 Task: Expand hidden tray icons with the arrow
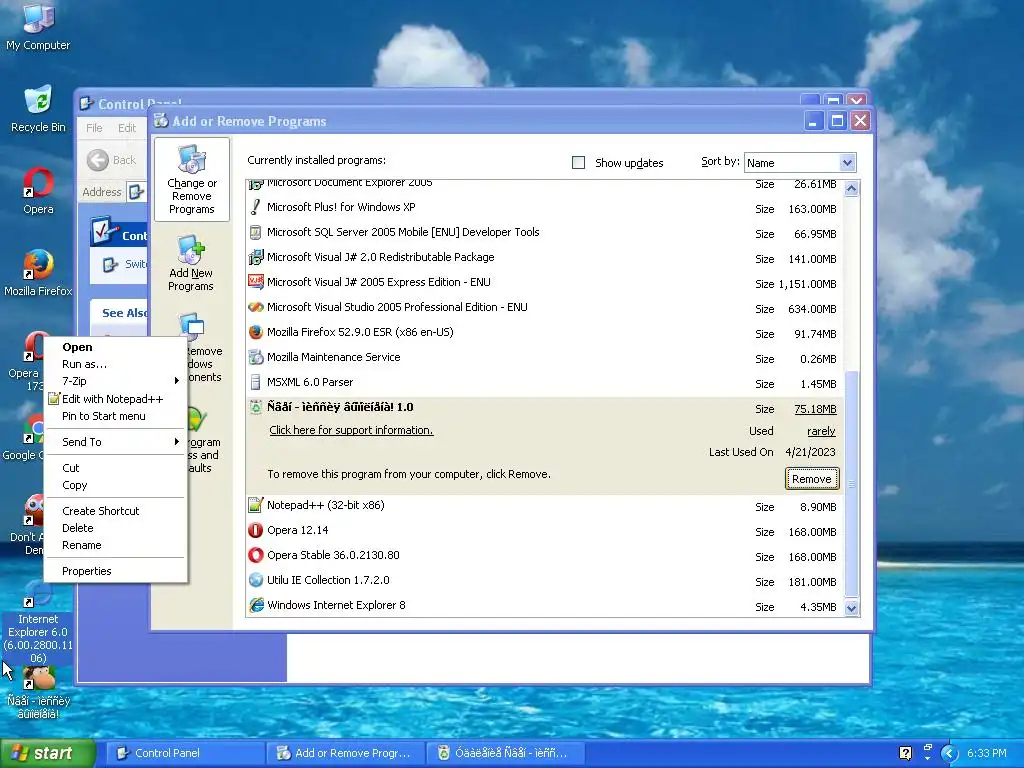[949, 753]
